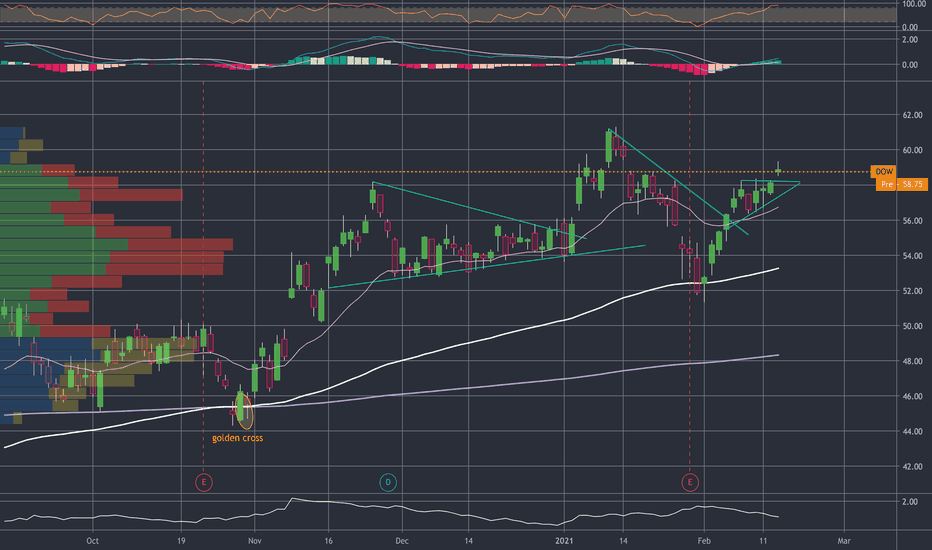Click the 'golden cross' text annotation
Viewport: 932px width, 550px height.
click(x=237, y=438)
